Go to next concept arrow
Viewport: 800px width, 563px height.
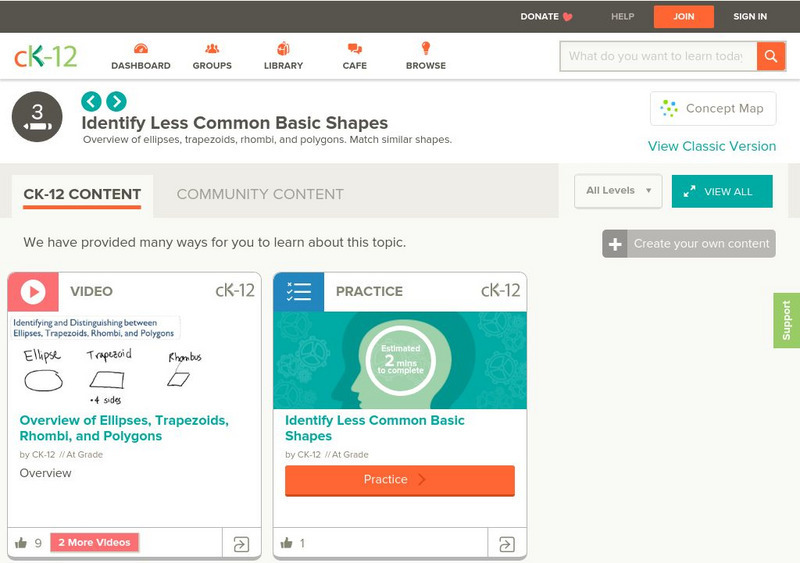click(x=116, y=101)
